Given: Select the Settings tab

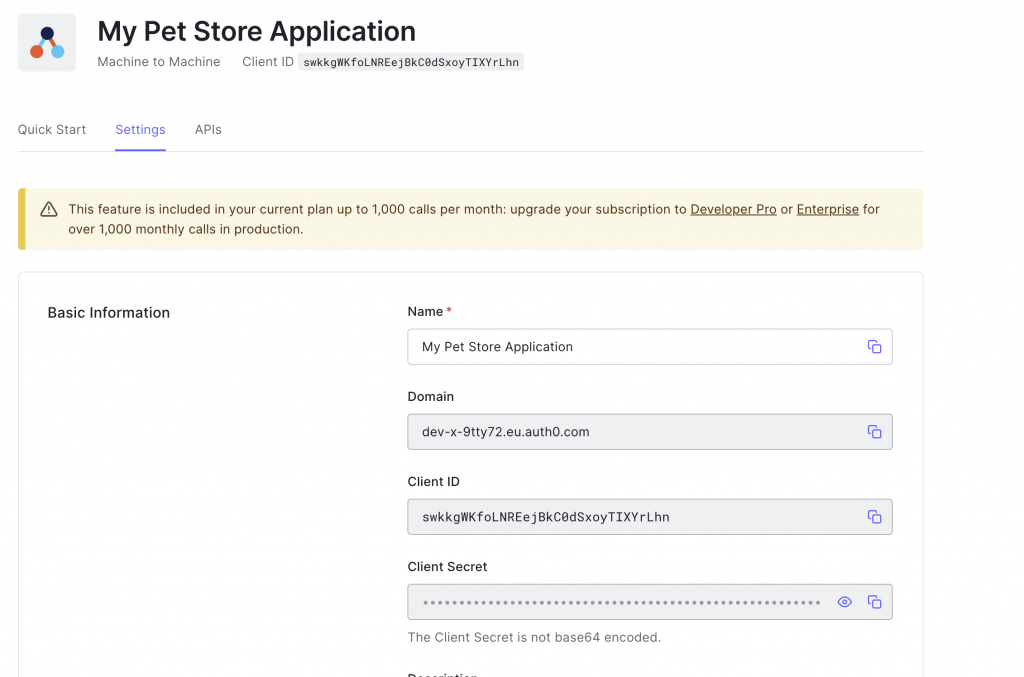Looking at the screenshot, I should coord(140,129).
